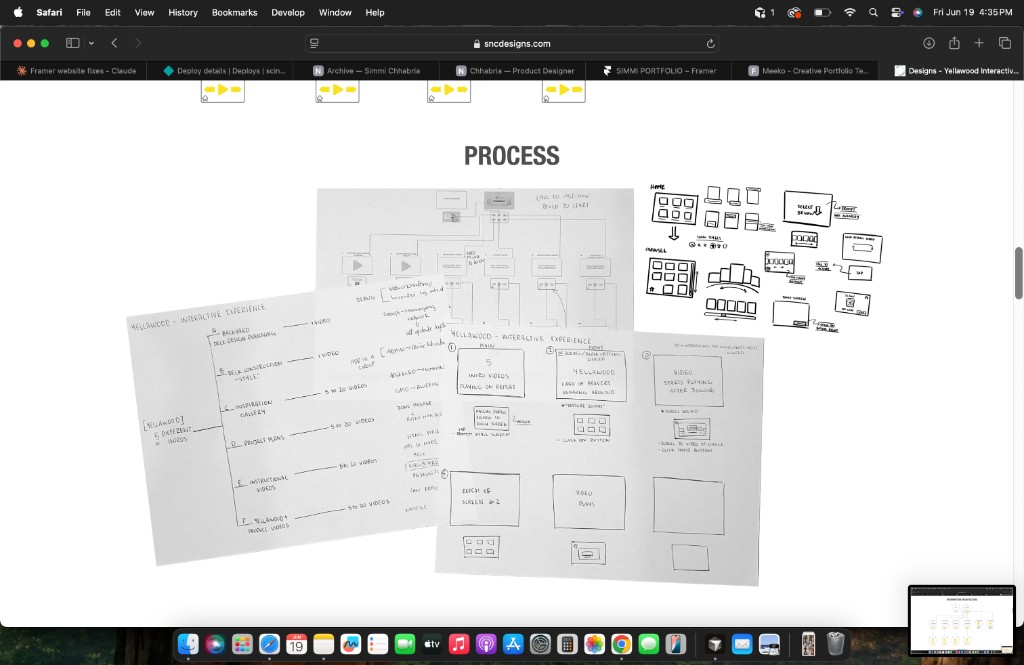
Task: Open the History menu
Action: pyautogui.click(x=183, y=12)
